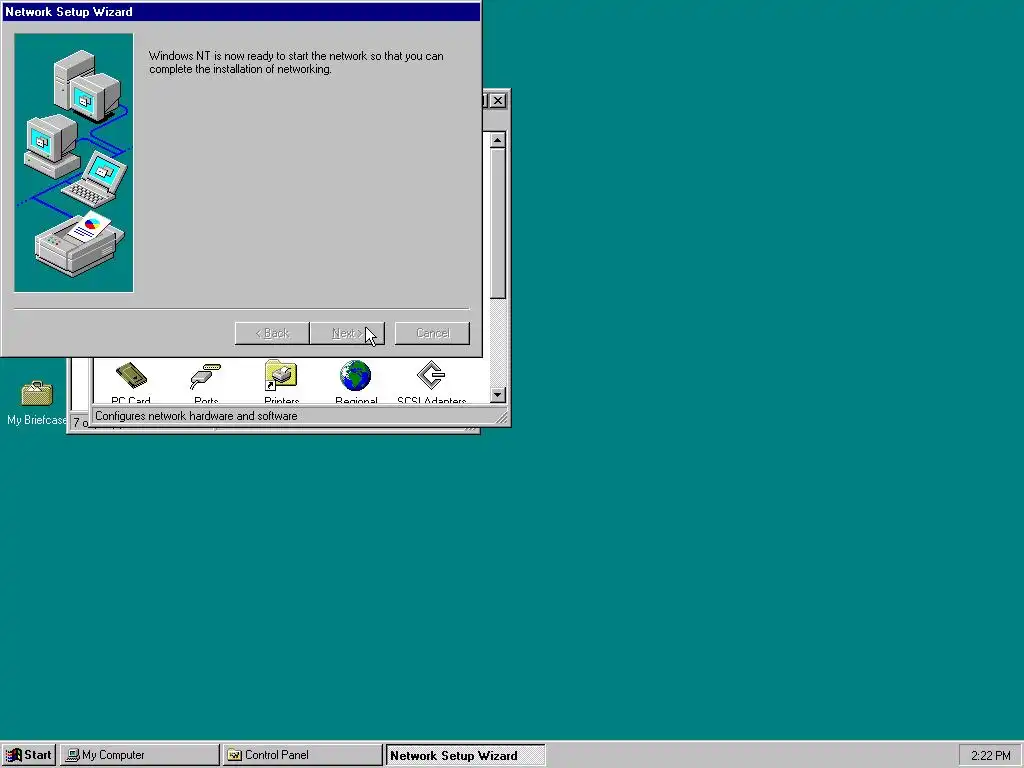Click the network computers illustration in wizard
The width and height of the screenshot is (1024, 768).
click(74, 163)
